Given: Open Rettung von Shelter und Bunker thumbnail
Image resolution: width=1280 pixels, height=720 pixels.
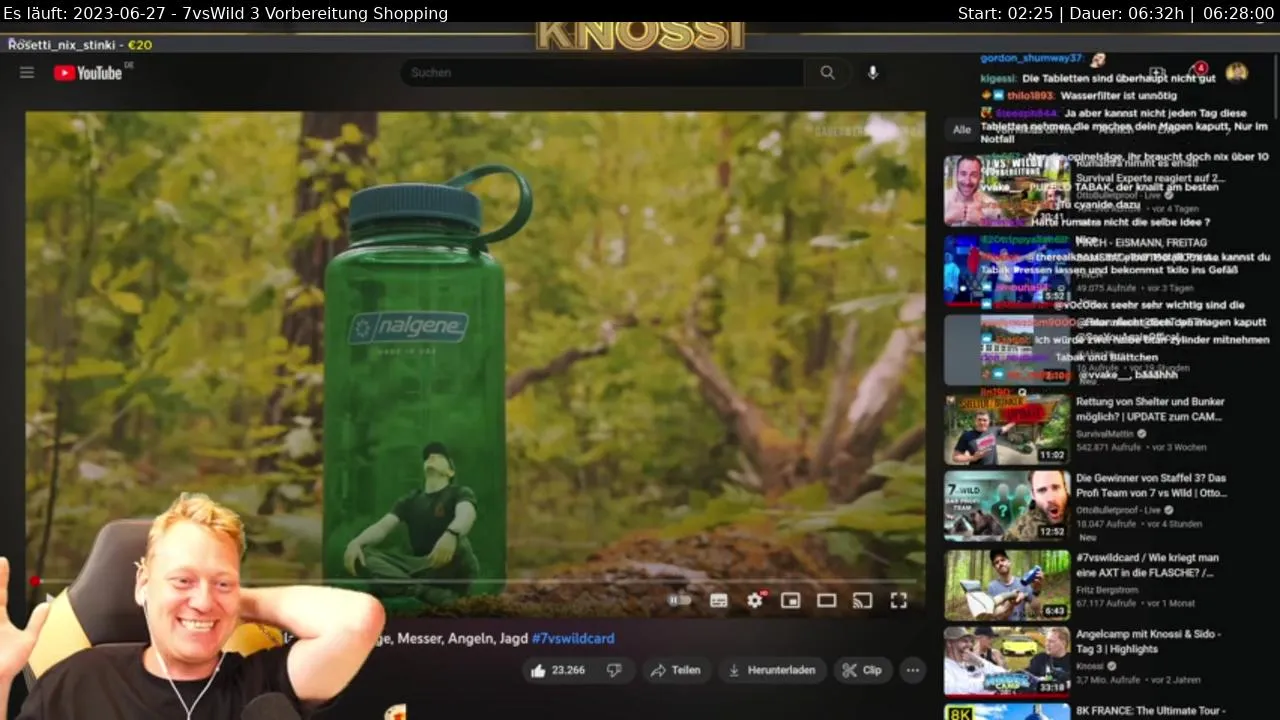Looking at the screenshot, I should coord(1007,429).
